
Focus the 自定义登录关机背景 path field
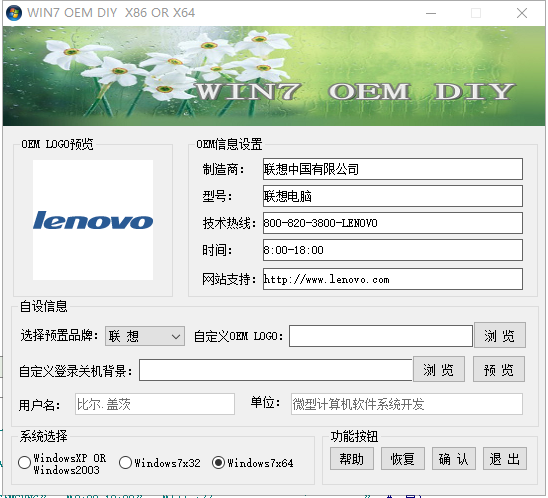coord(276,370)
